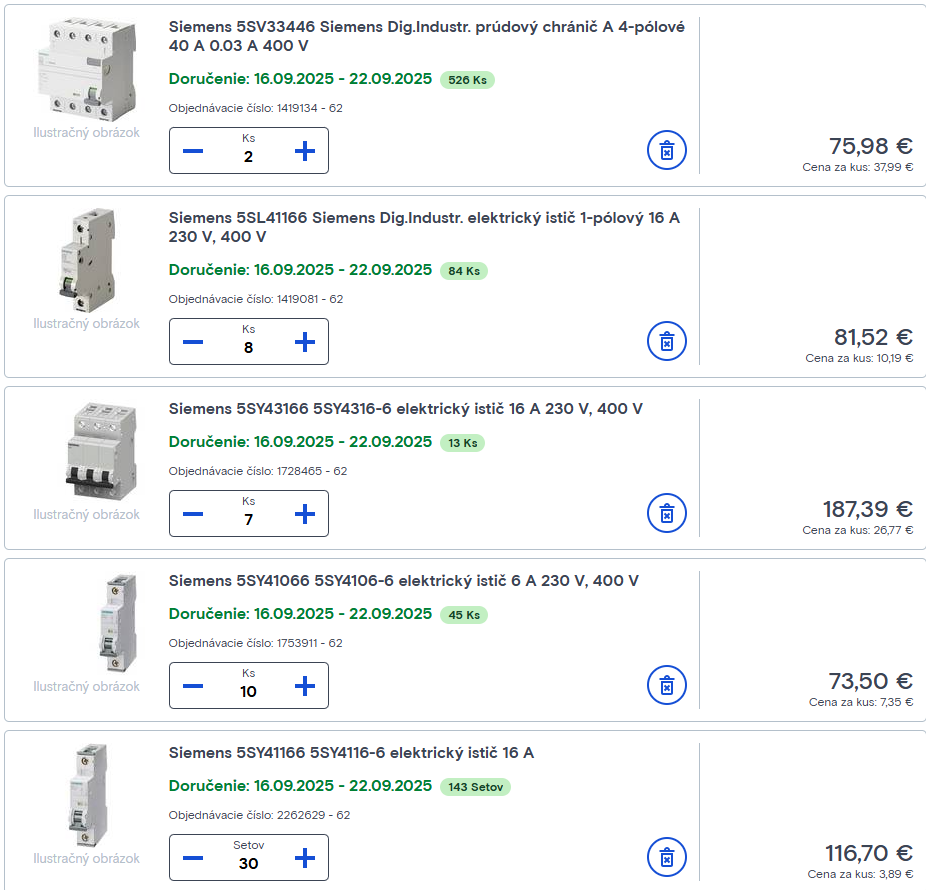Increase quantity of the 5SY41066 breaker

pos(303,685)
